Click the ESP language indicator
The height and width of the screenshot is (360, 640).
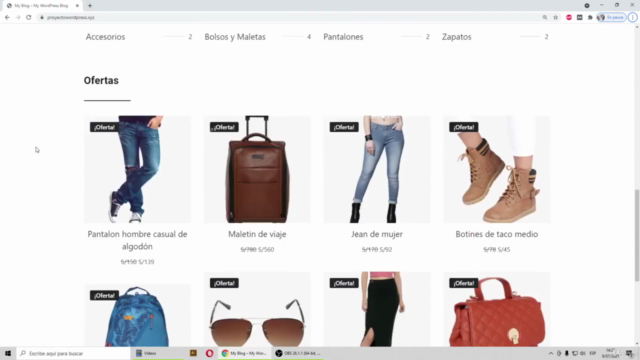pos(593,353)
